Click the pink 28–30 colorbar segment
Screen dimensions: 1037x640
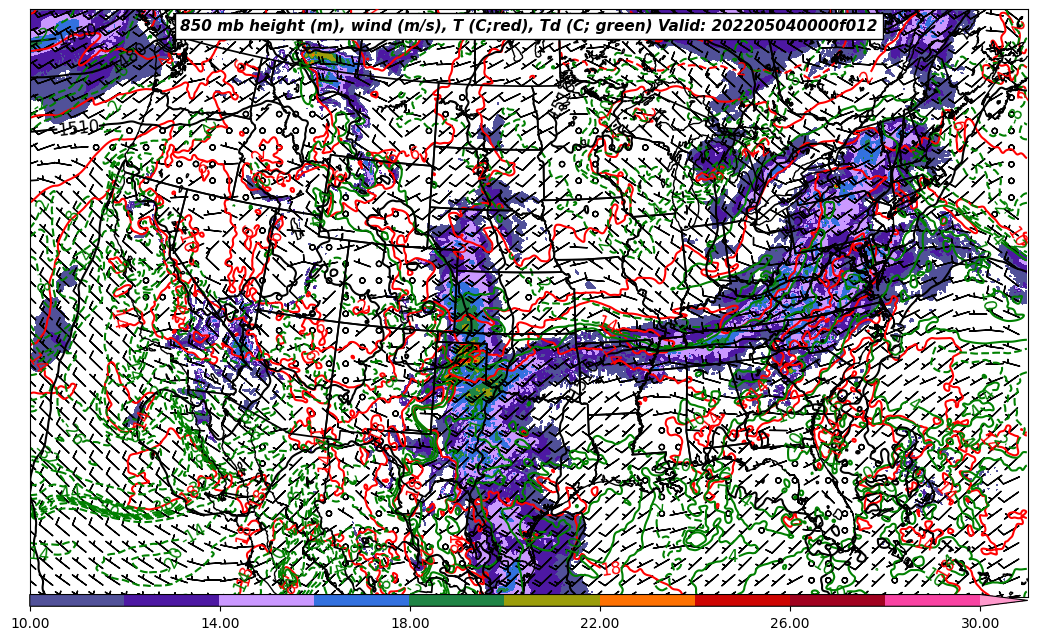coord(932,600)
